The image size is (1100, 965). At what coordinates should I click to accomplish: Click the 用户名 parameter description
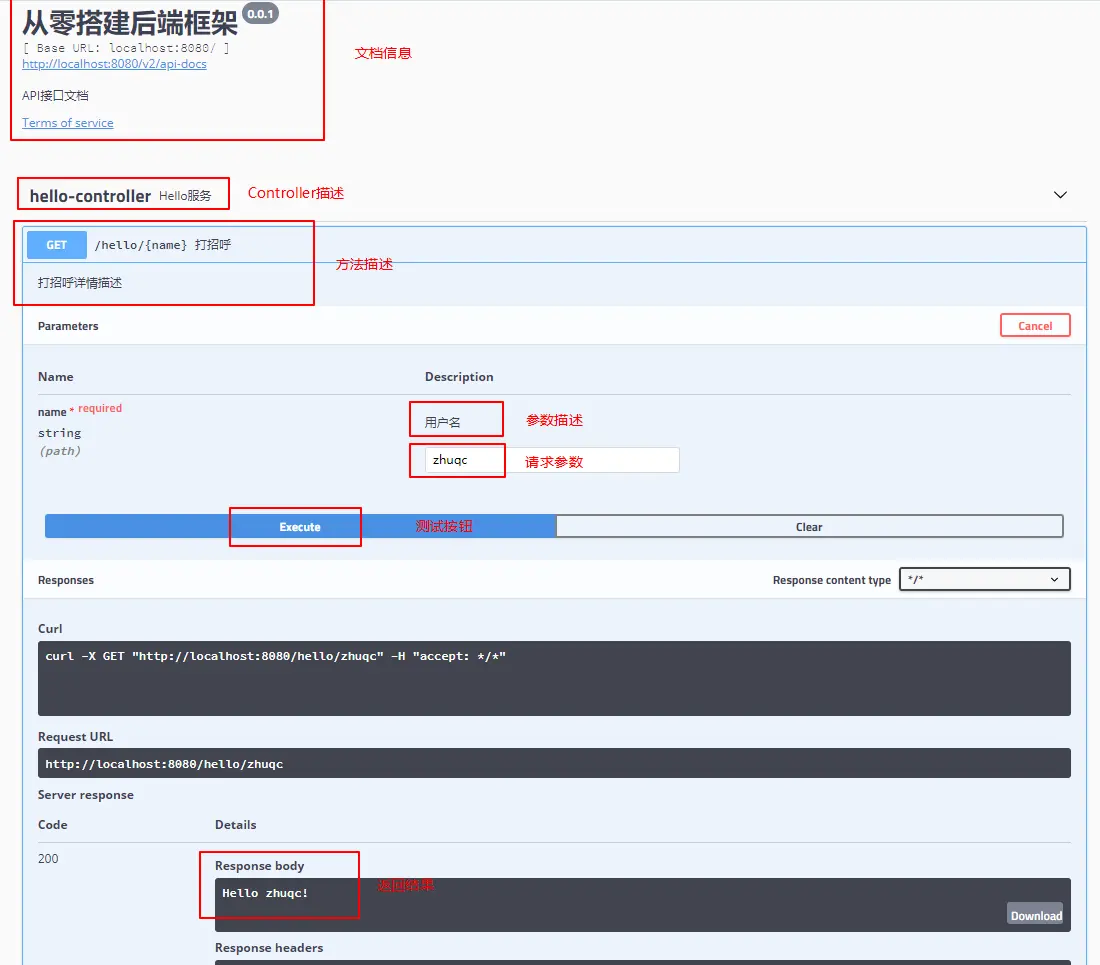point(443,422)
